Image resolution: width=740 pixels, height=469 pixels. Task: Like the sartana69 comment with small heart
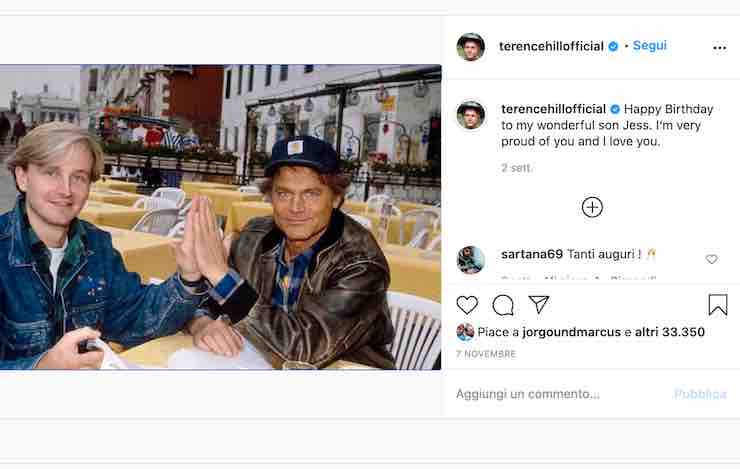[x=712, y=259]
